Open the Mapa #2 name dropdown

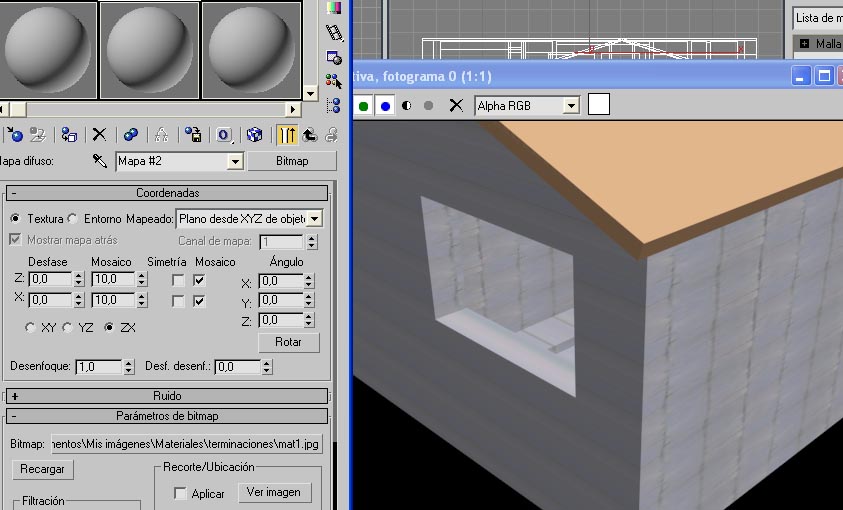235,161
